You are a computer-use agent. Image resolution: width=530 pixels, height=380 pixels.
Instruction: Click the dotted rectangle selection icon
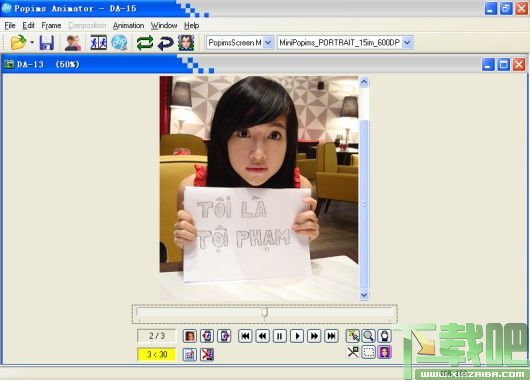pos(368,352)
